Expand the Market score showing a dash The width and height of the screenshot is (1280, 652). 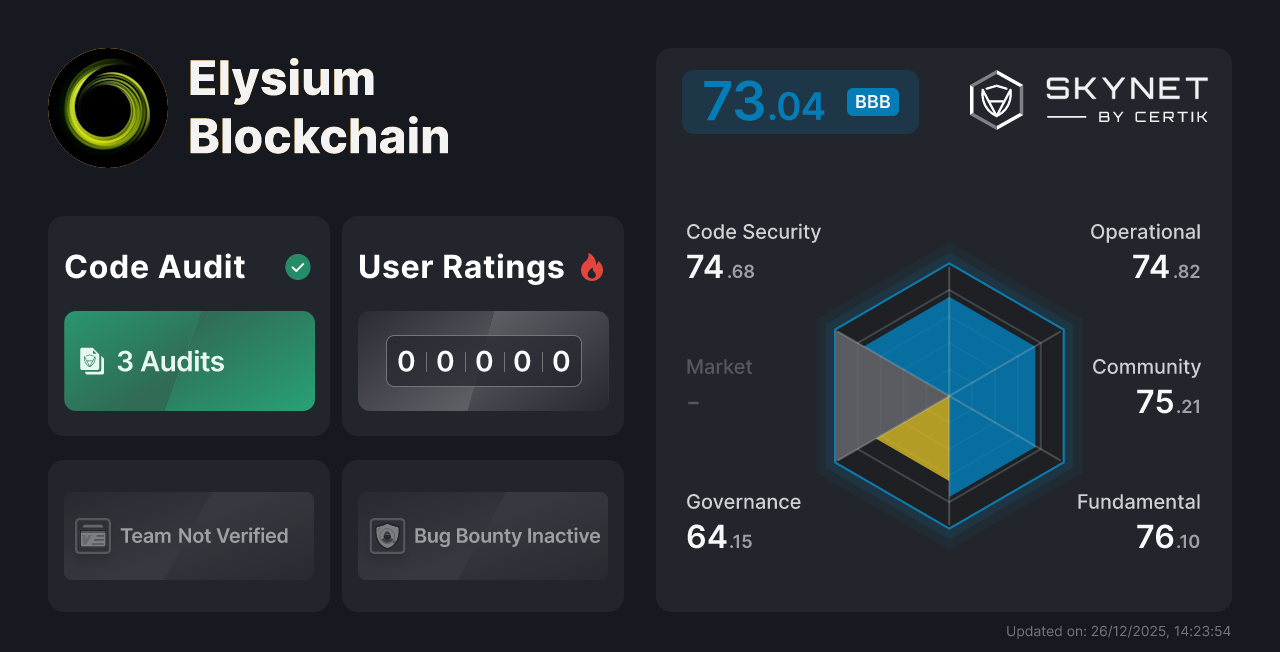pos(719,385)
